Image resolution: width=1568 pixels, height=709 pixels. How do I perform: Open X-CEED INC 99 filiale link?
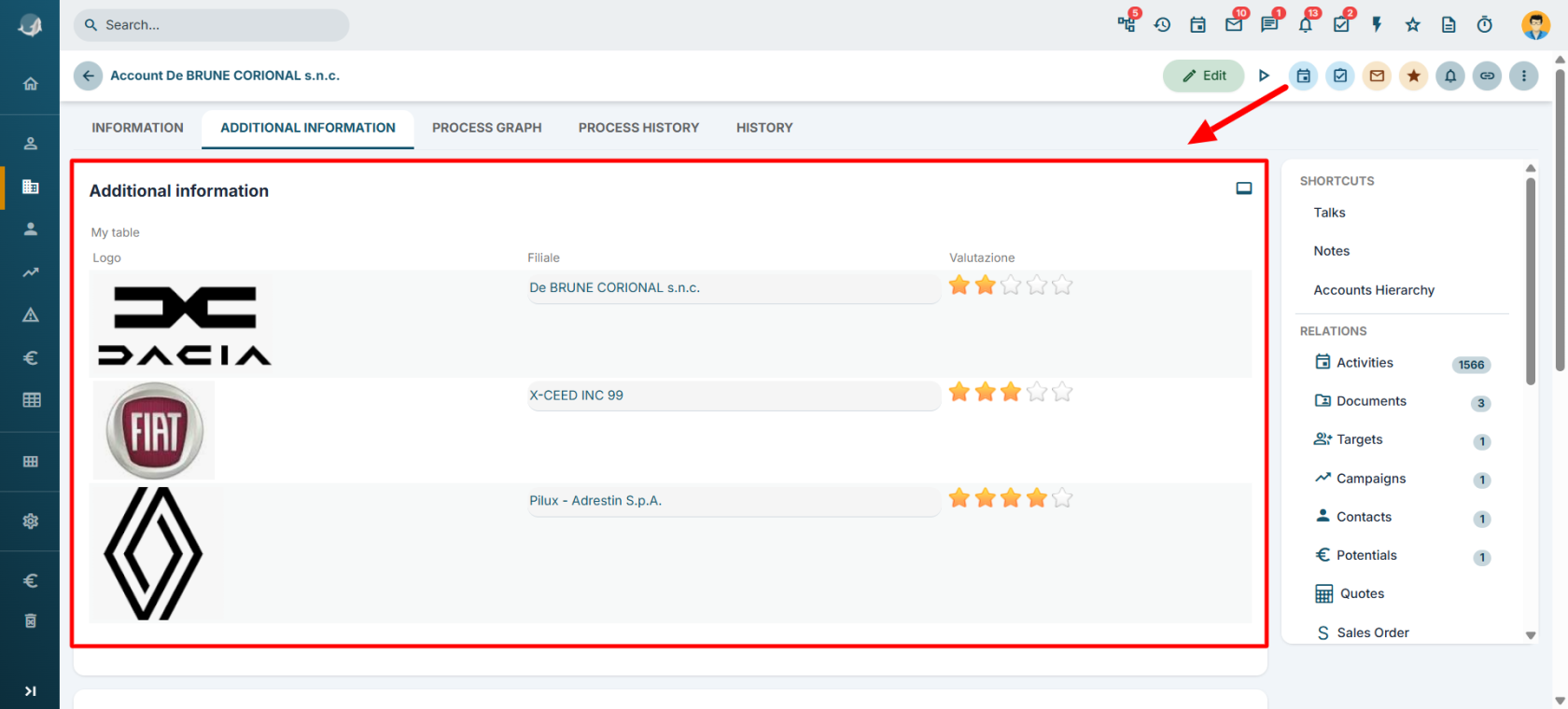tap(576, 396)
